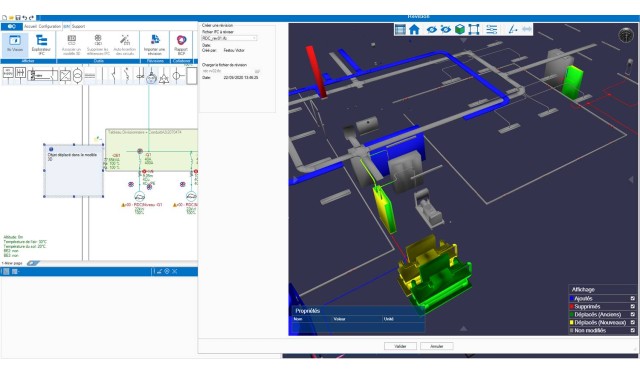640x375 pixels.
Task: Click the Undo arrow icon
Action: coord(24,18)
